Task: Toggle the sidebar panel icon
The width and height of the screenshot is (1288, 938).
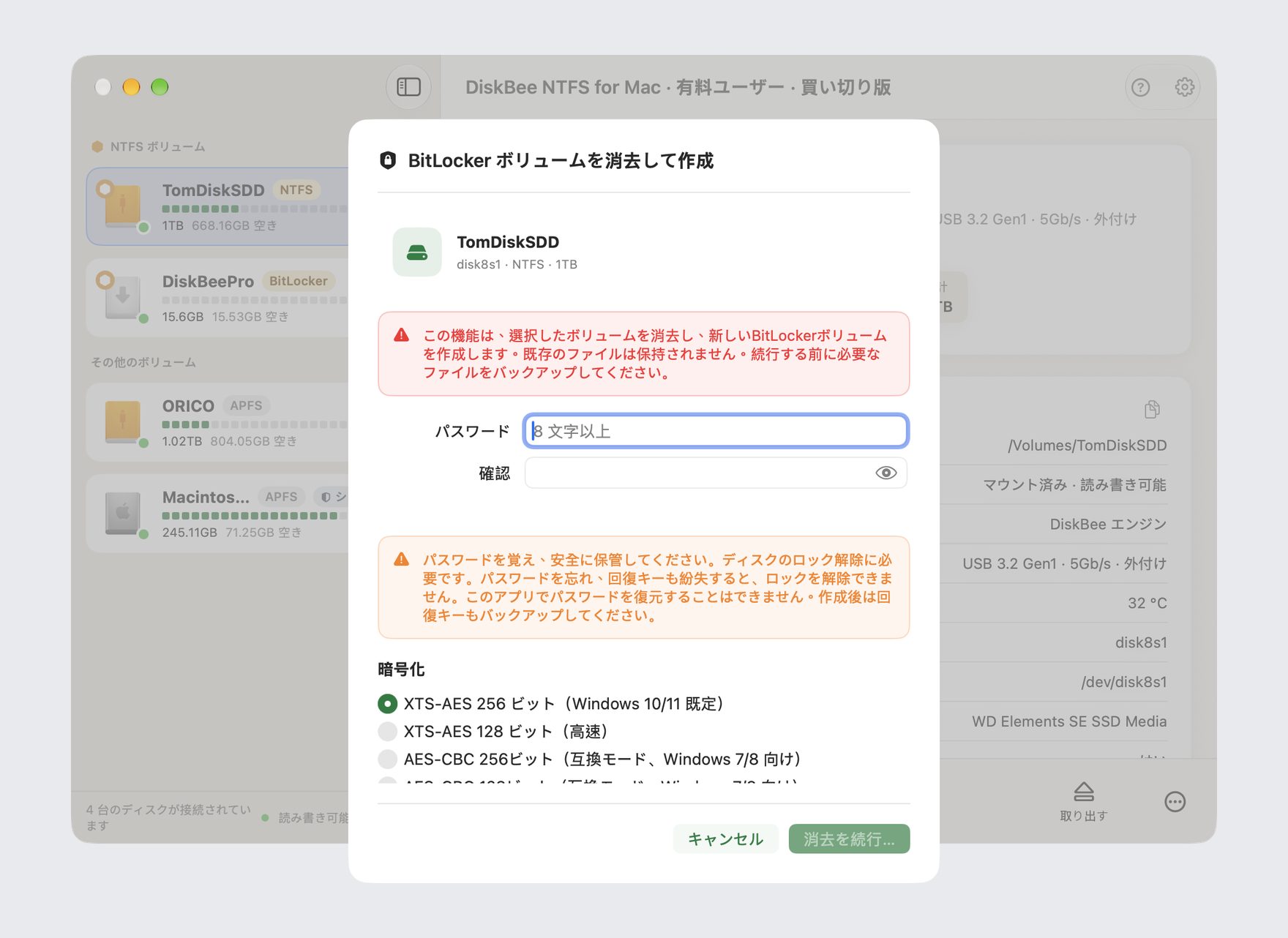Action: click(x=408, y=87)
